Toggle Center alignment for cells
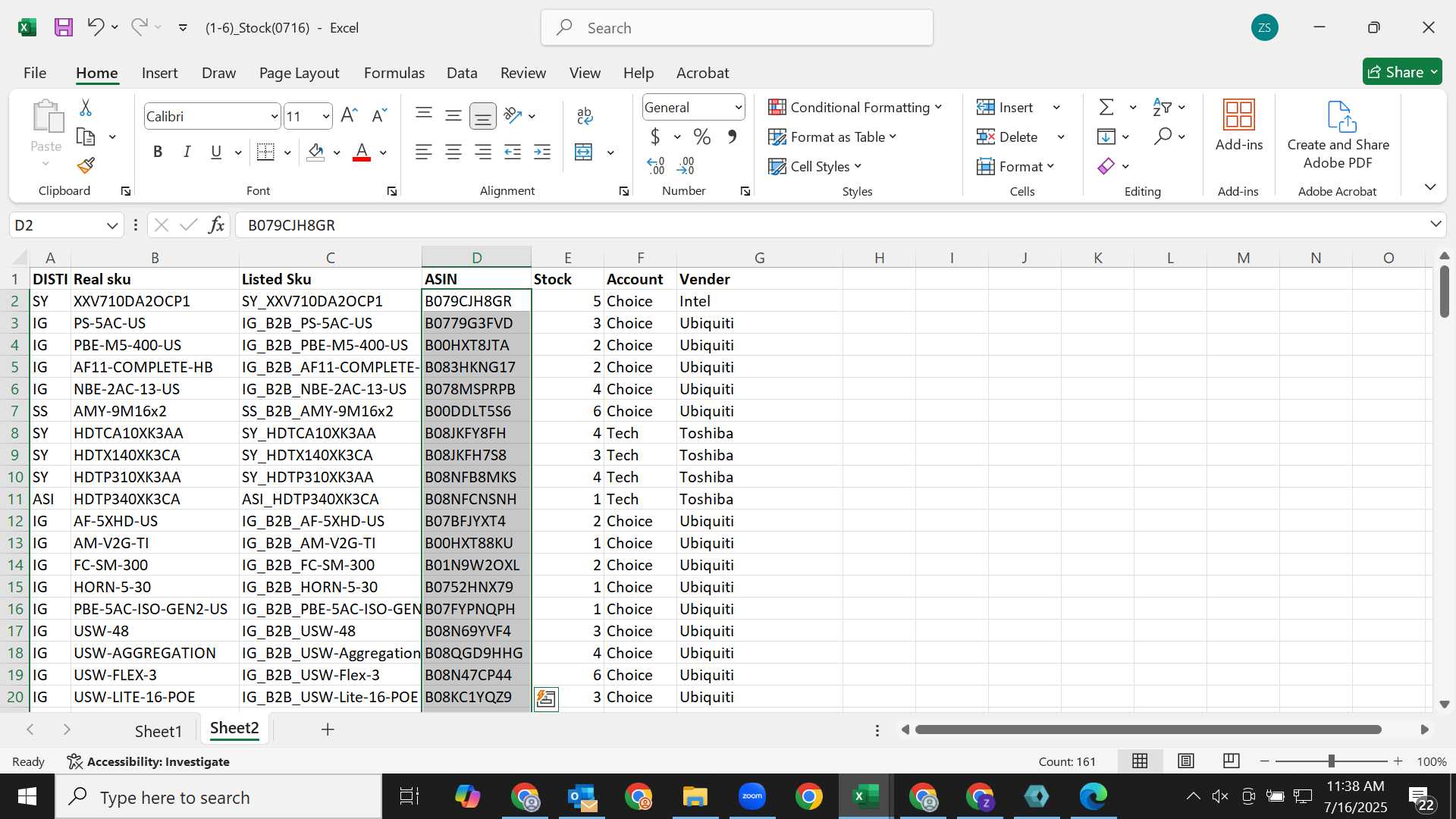The image size is (1456, 819). click(x=453, y=152)
